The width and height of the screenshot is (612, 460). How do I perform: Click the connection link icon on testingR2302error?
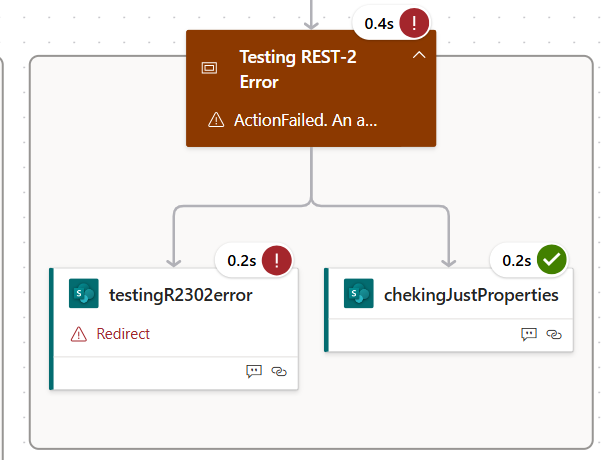point(279,371)
